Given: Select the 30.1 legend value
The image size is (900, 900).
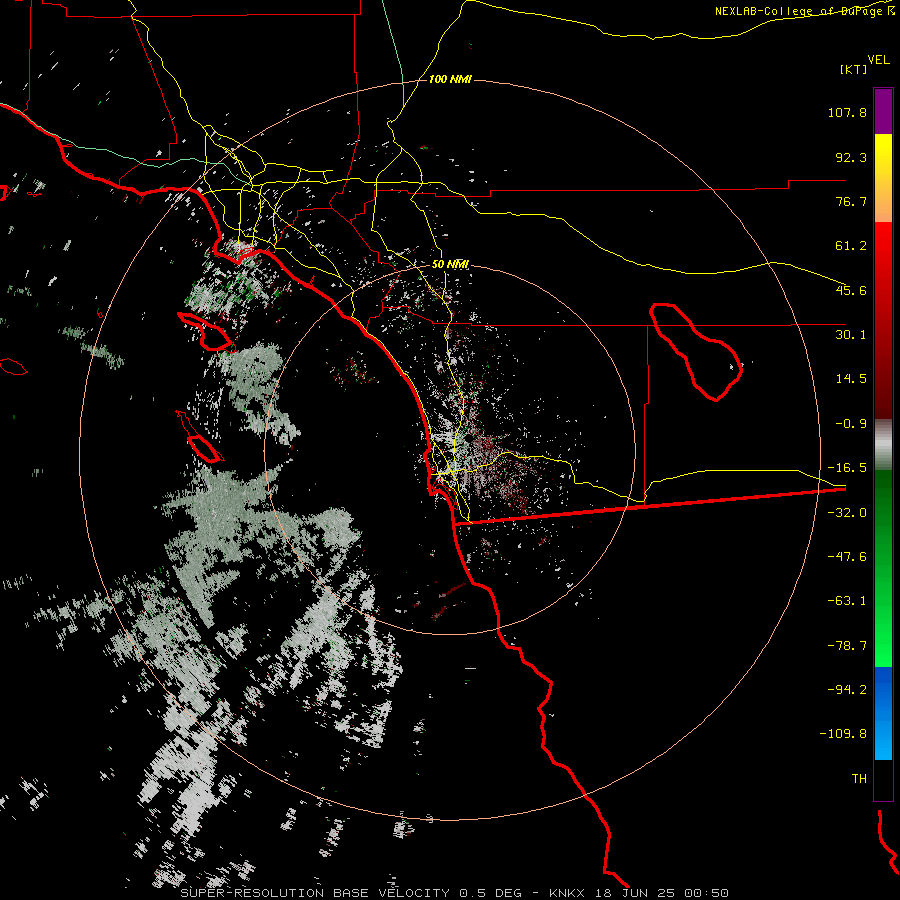Looking at the screenshot, I should coord(851,335).
